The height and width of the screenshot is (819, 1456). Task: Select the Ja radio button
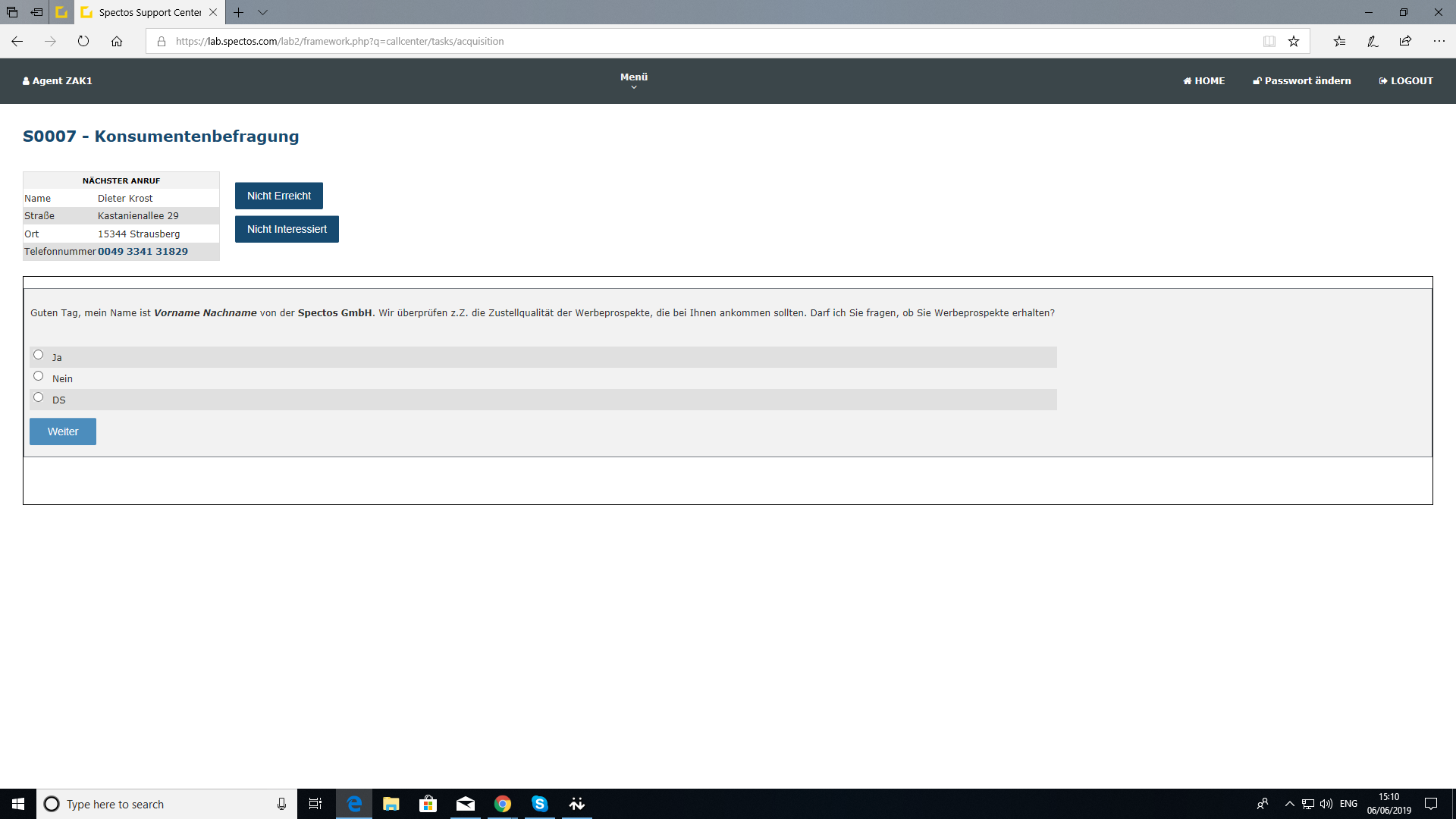[x=38, y=355]
